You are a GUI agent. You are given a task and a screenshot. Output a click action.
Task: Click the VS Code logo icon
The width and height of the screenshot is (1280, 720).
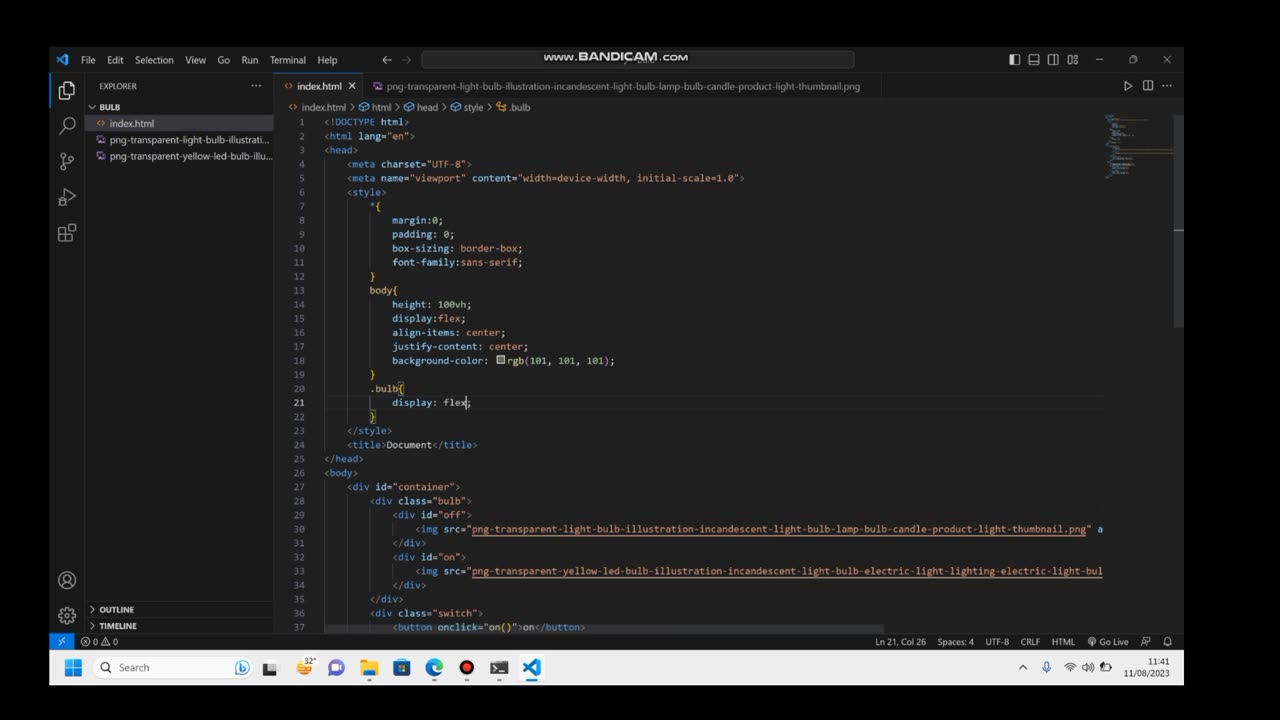[x=63, y=60]
